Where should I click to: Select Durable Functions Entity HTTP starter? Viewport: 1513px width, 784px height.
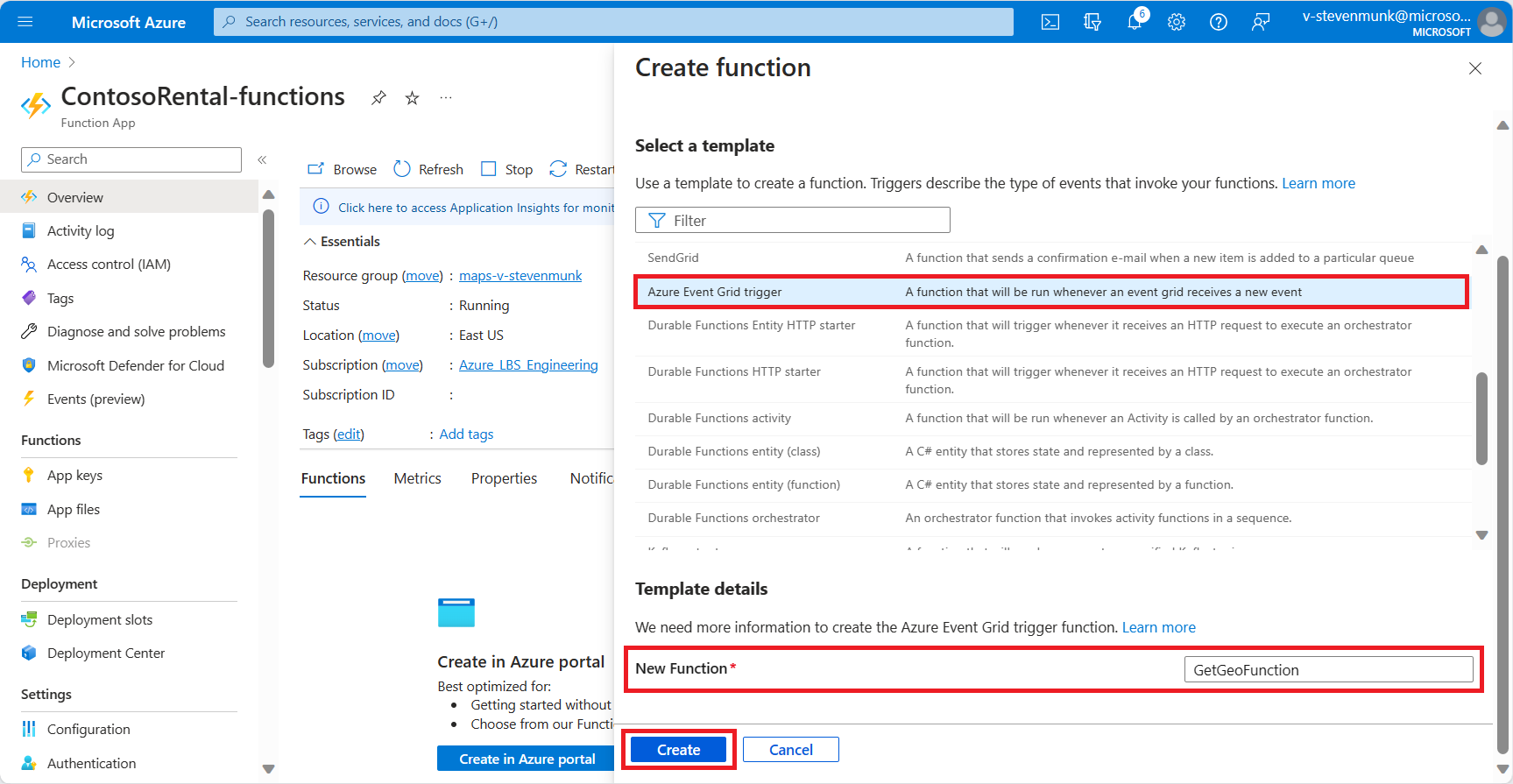1054,333
